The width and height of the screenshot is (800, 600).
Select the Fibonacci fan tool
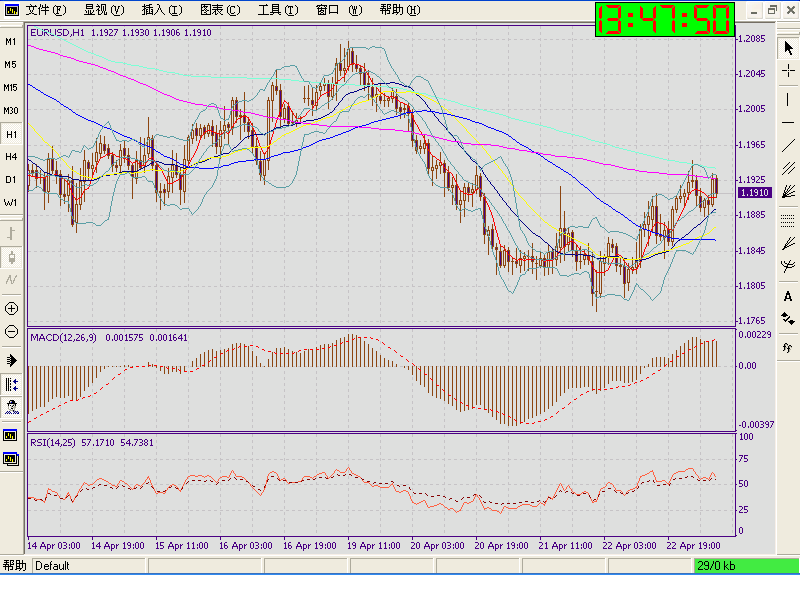[788, 243]
